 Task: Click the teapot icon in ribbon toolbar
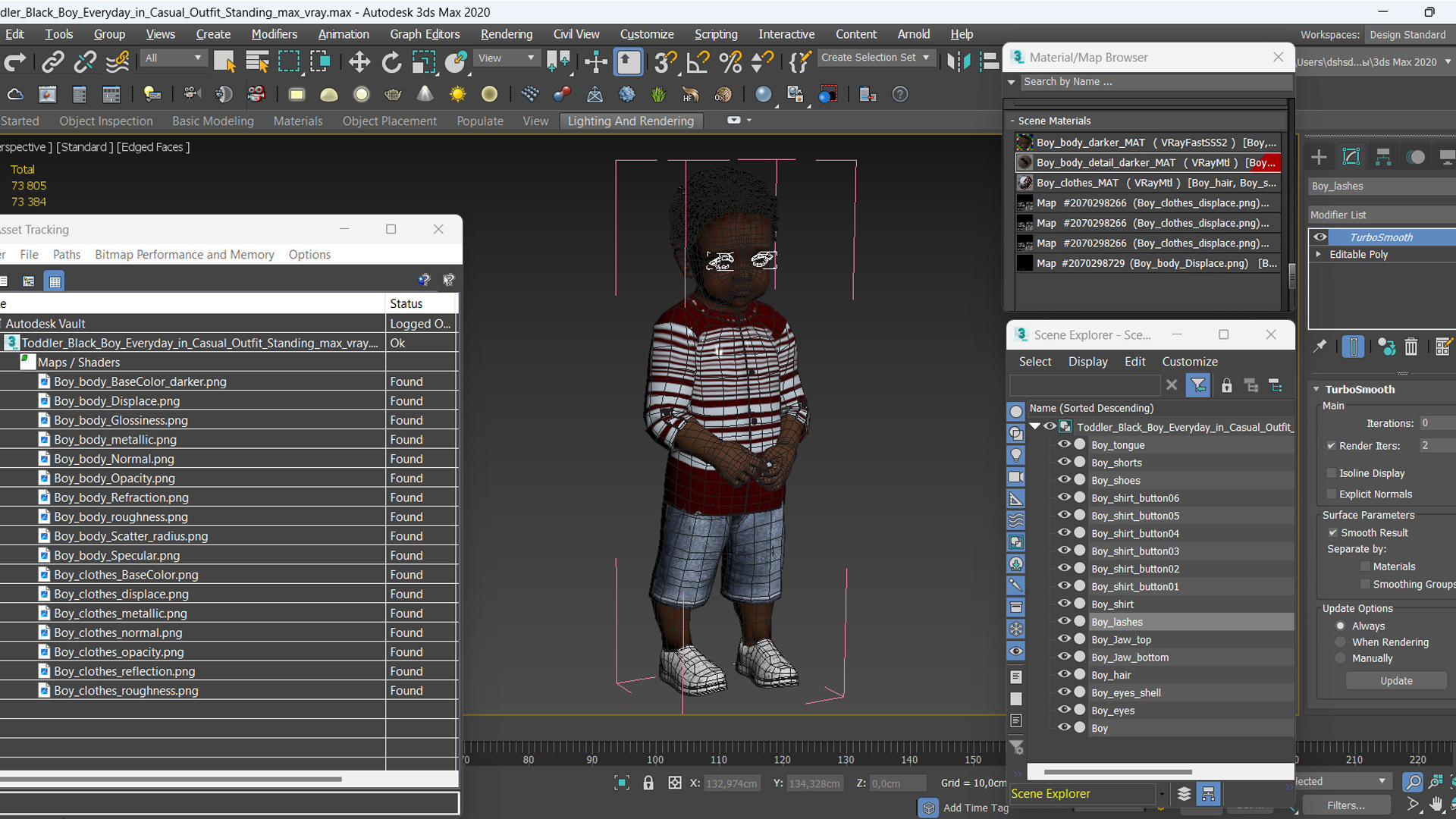pyautogui.click(x=393, y=94)
